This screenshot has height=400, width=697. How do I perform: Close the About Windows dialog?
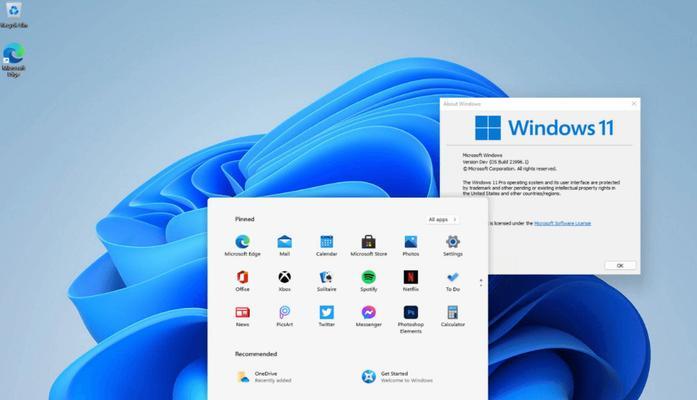pyautogui.click(x=634, y=104)
